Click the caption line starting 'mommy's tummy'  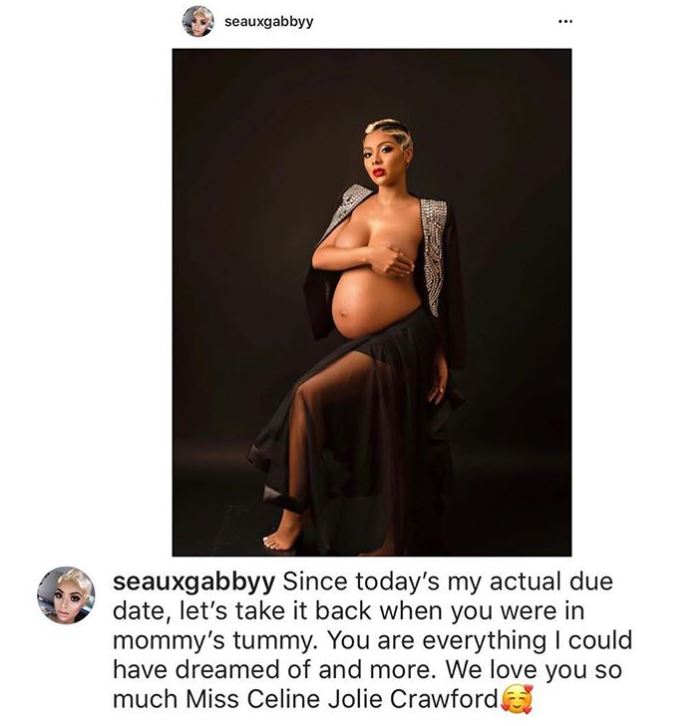373,641
